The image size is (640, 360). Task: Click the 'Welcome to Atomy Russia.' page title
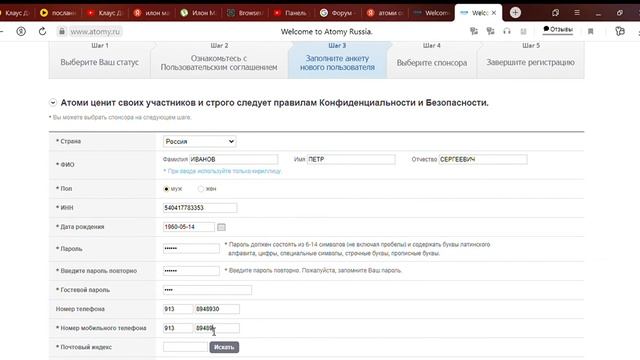point(327,31)
